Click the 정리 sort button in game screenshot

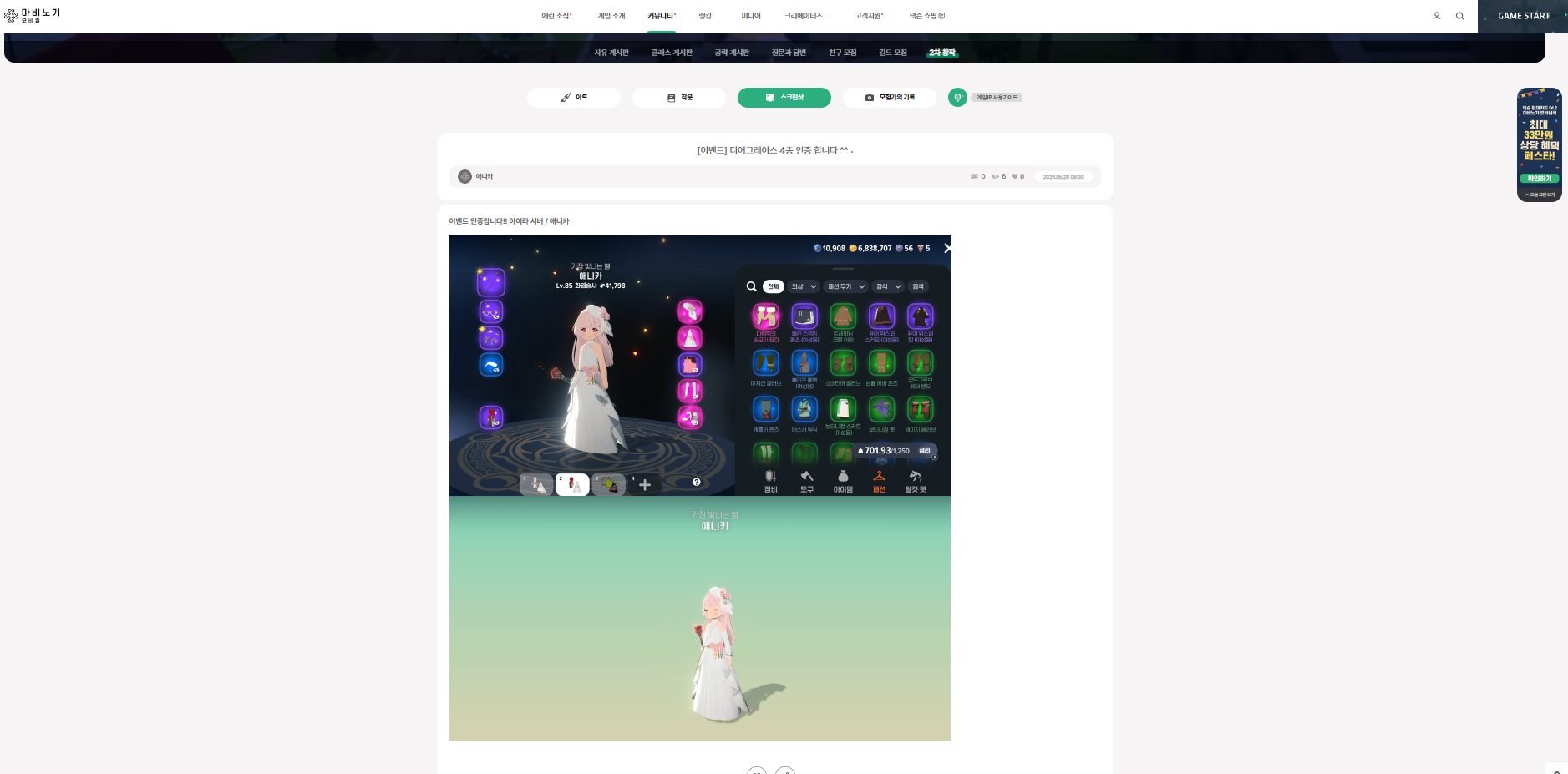(925, 451)
